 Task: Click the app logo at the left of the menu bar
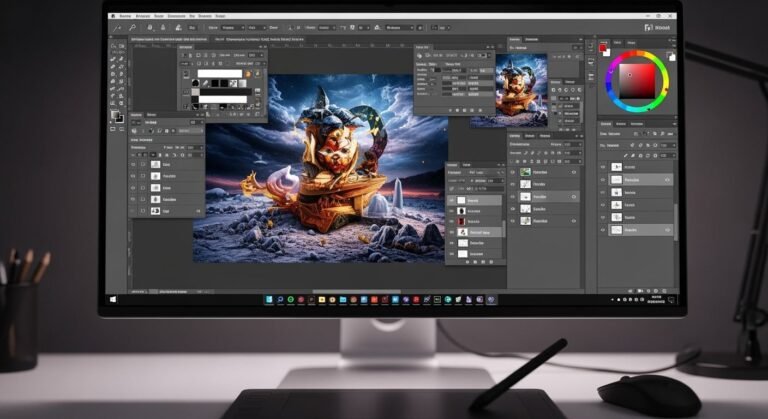click(114, 16)
